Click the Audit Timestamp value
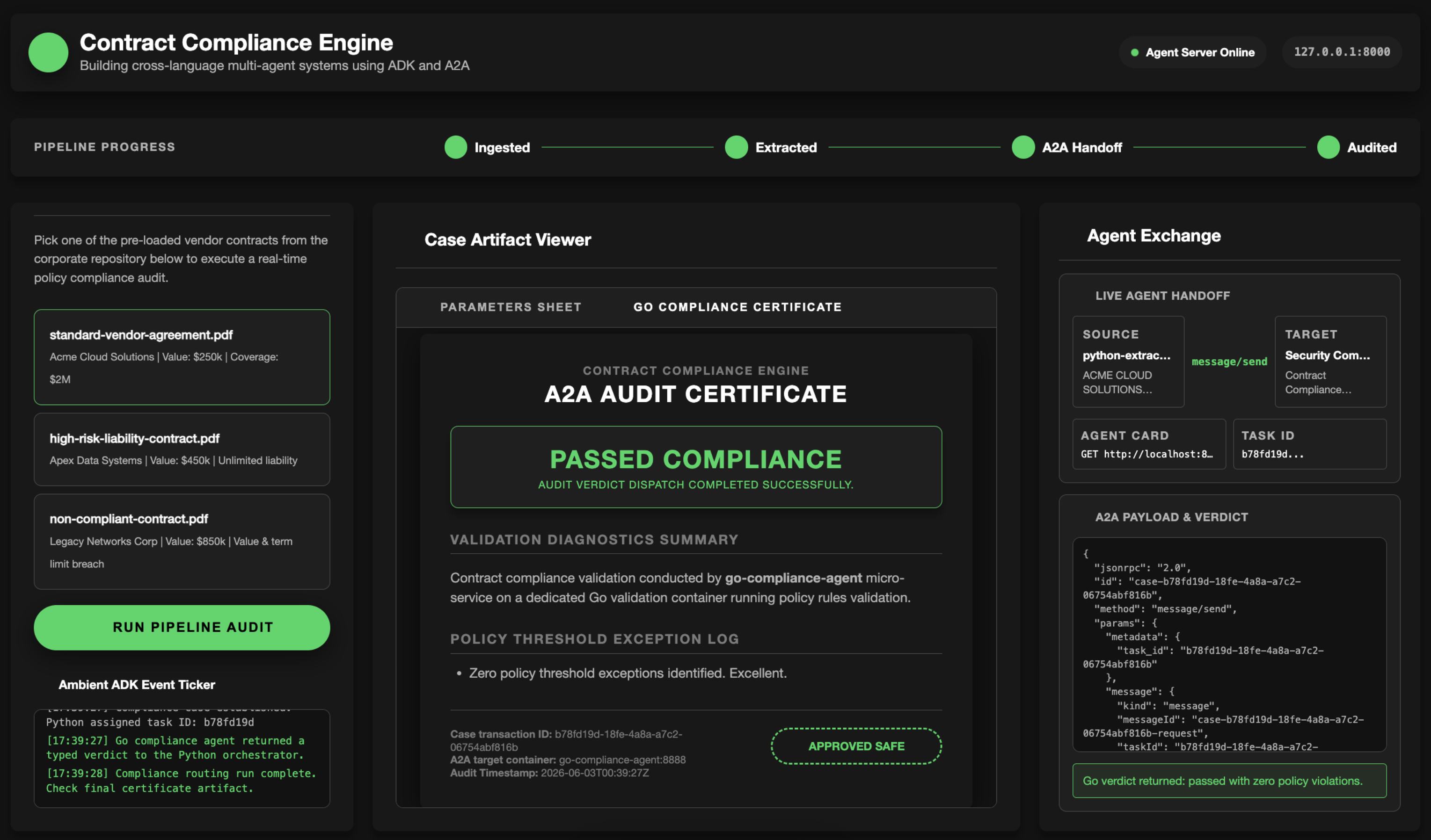The image size is (1431, 840). (x=595, y=773)
